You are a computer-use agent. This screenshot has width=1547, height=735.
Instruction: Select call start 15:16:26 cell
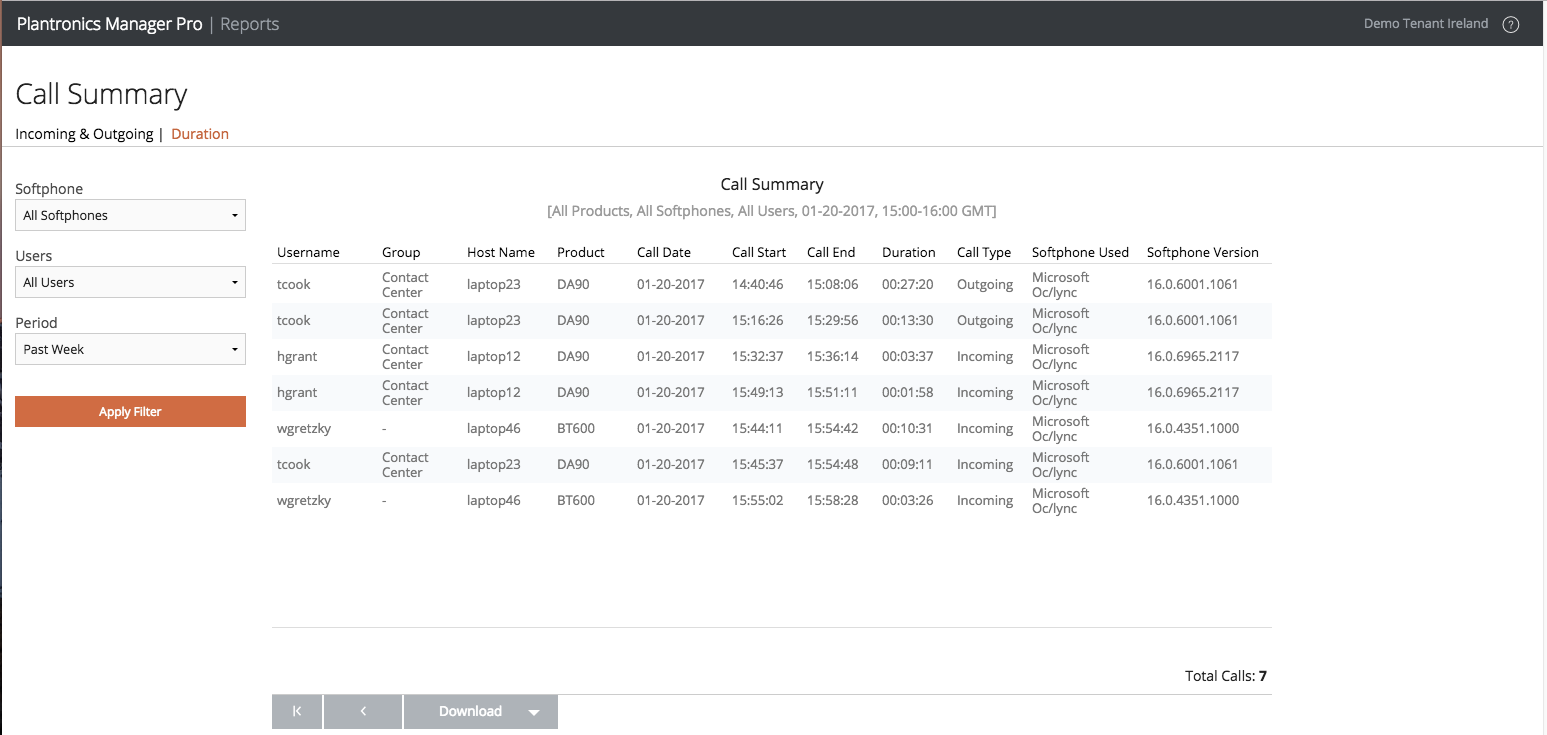point(757,320)
